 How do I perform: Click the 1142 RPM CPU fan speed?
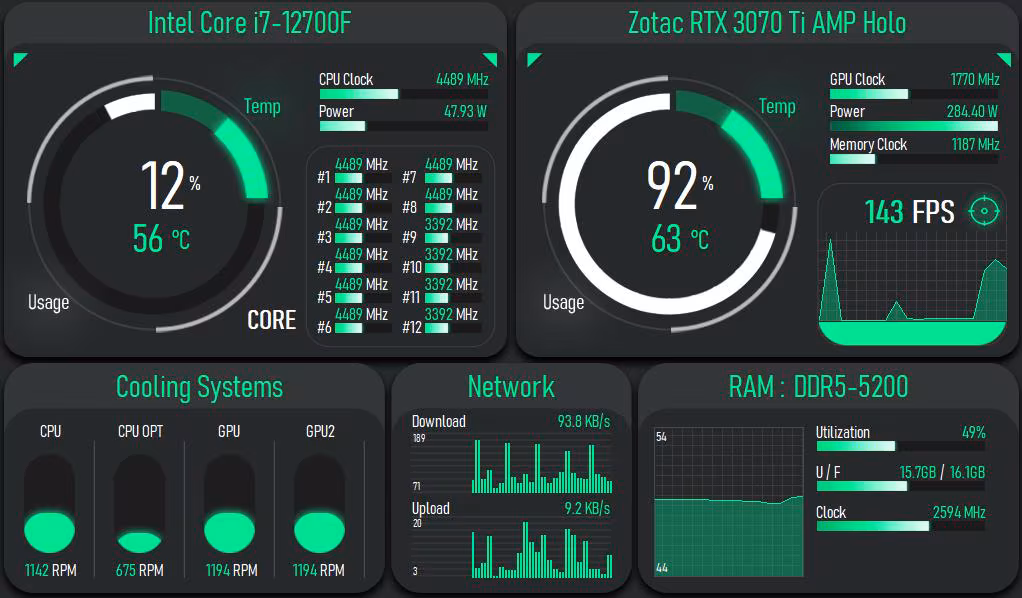[x=50, y=570]
